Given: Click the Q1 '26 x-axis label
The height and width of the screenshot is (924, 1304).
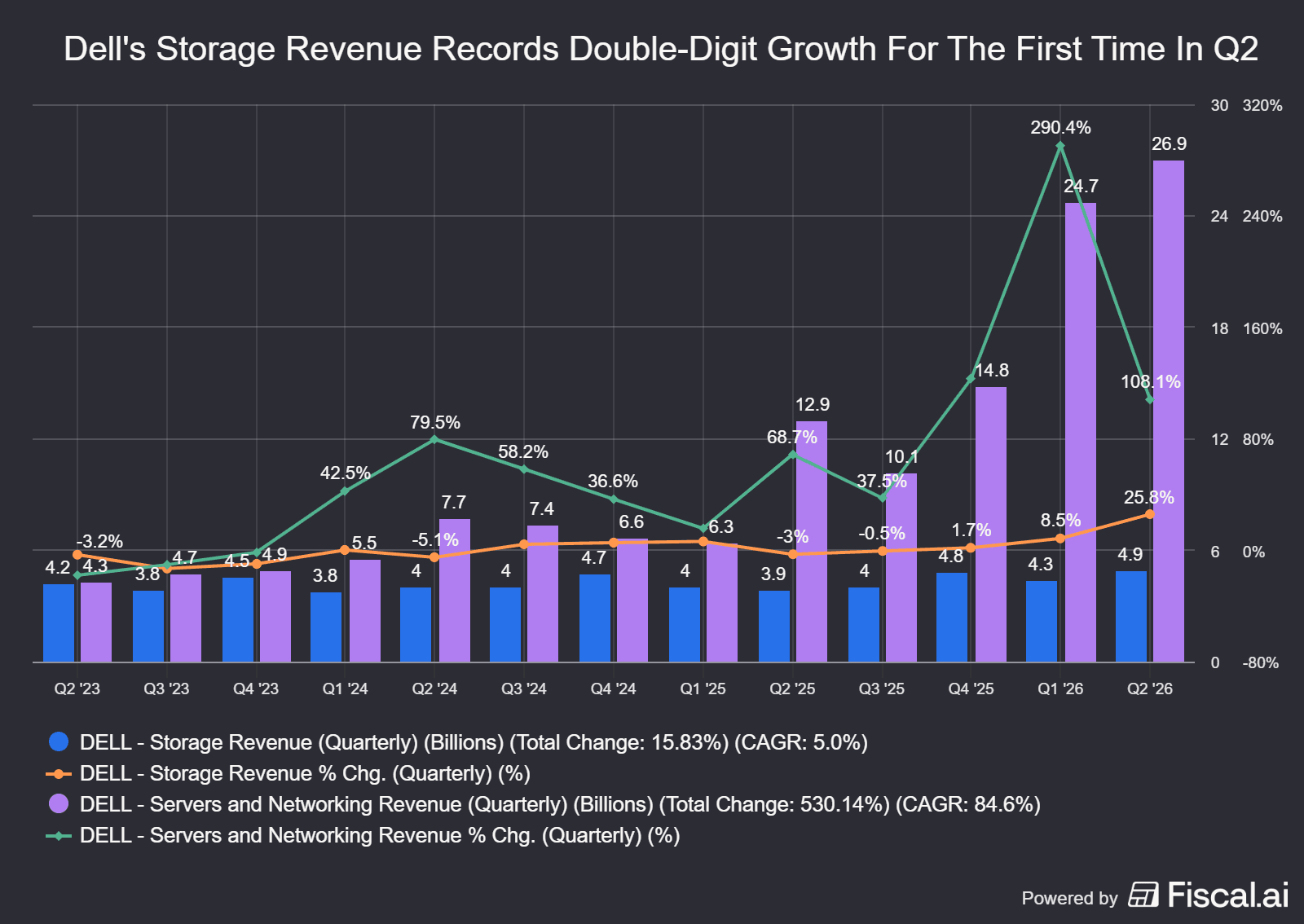Looking at the screenshot, I should click(x=1060, y=689).
